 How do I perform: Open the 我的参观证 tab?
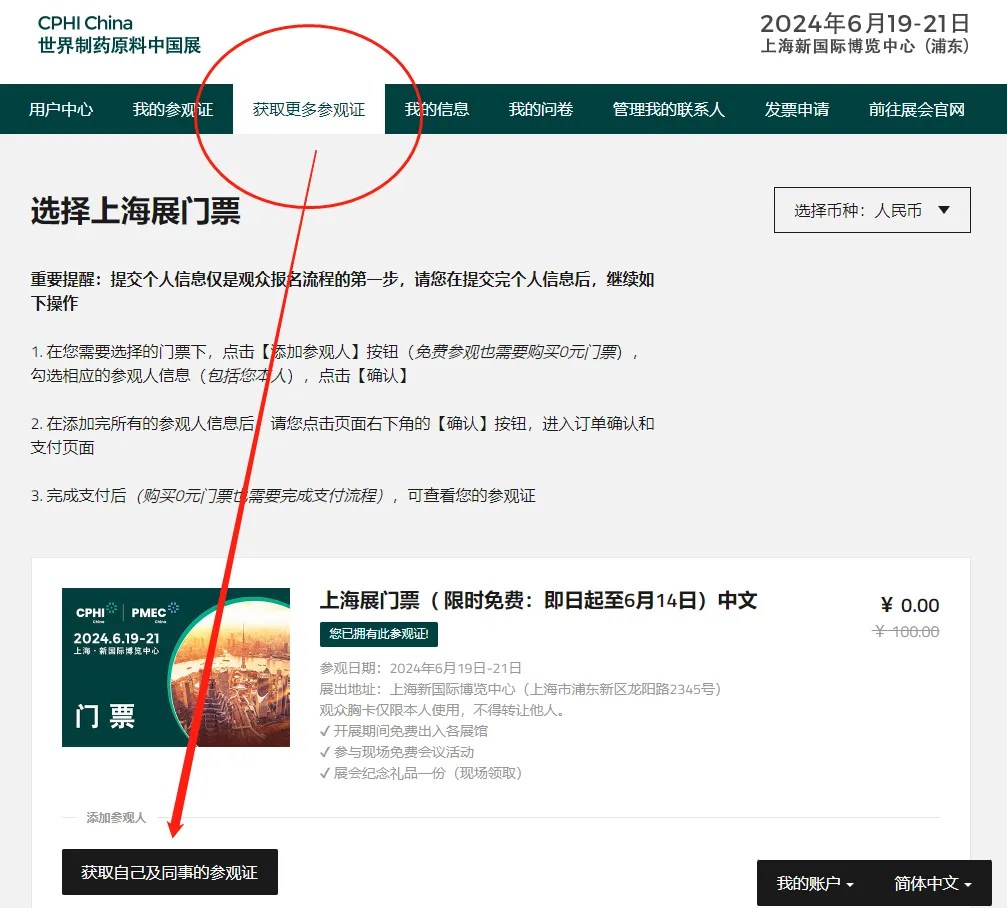coord(173,109)
